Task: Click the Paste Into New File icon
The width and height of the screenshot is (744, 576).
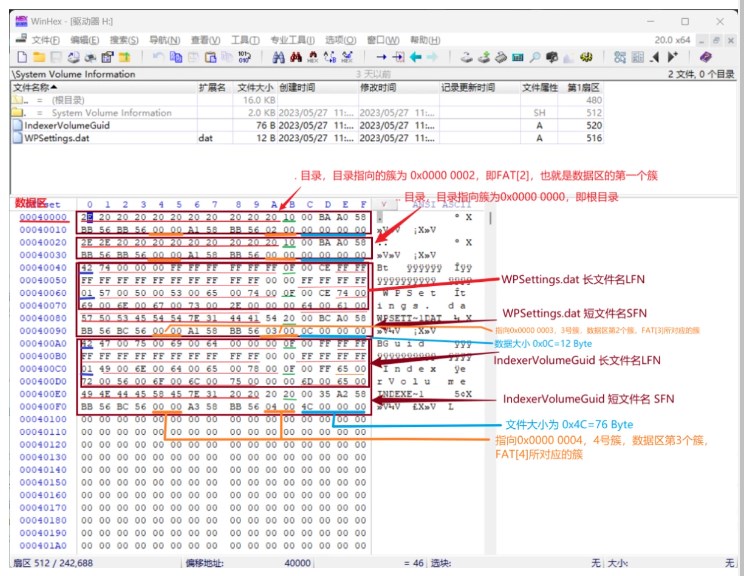Action: tap(210, 57)
